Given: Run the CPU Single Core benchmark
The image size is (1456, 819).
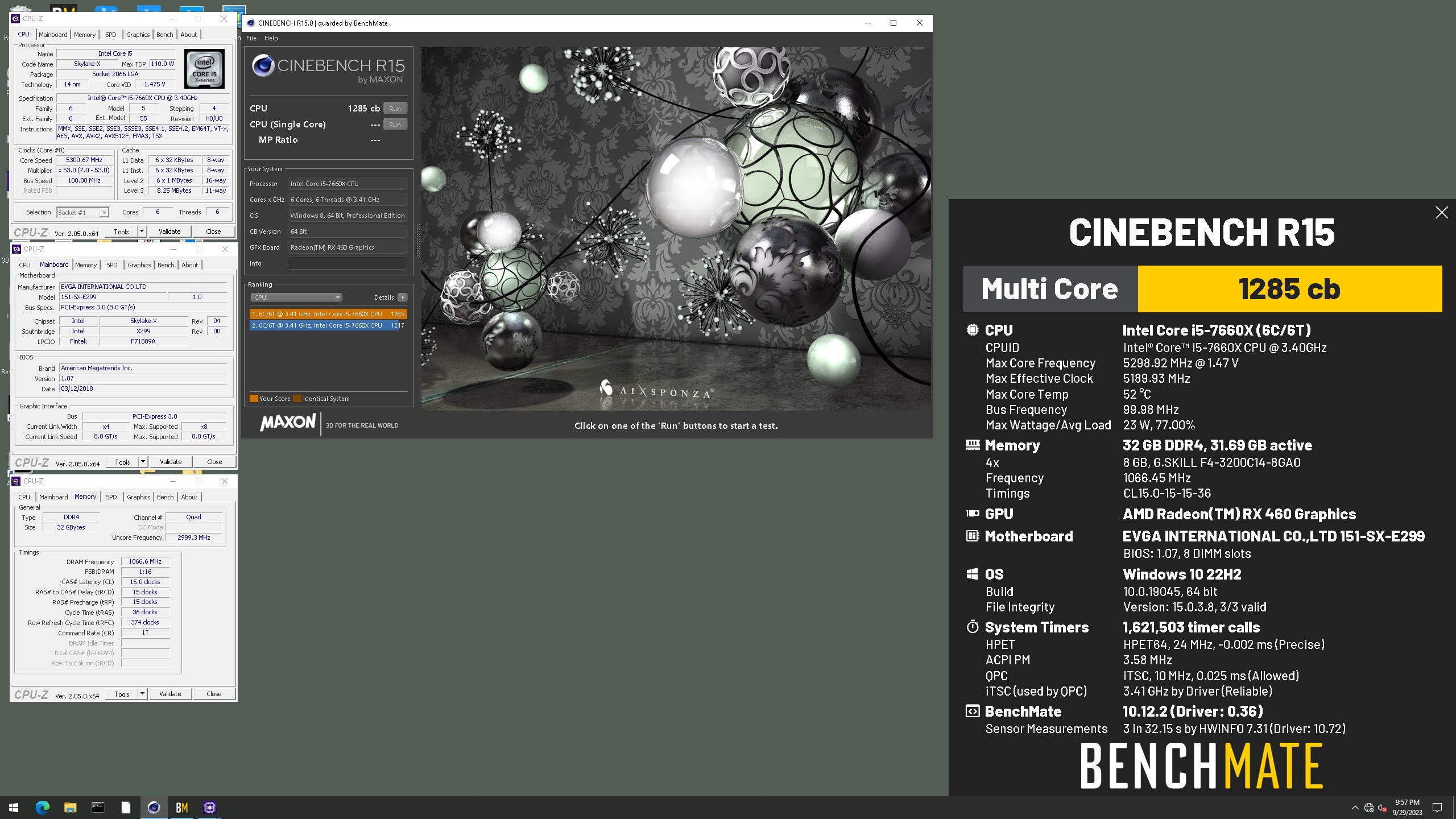Looking at the screenshot, I should point(395,125).
